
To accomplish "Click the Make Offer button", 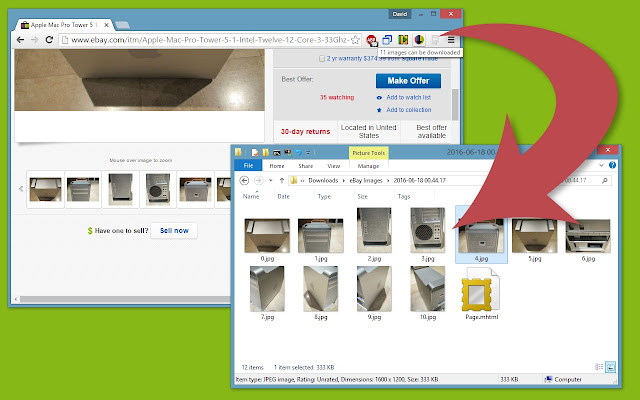I will [408, 81].
